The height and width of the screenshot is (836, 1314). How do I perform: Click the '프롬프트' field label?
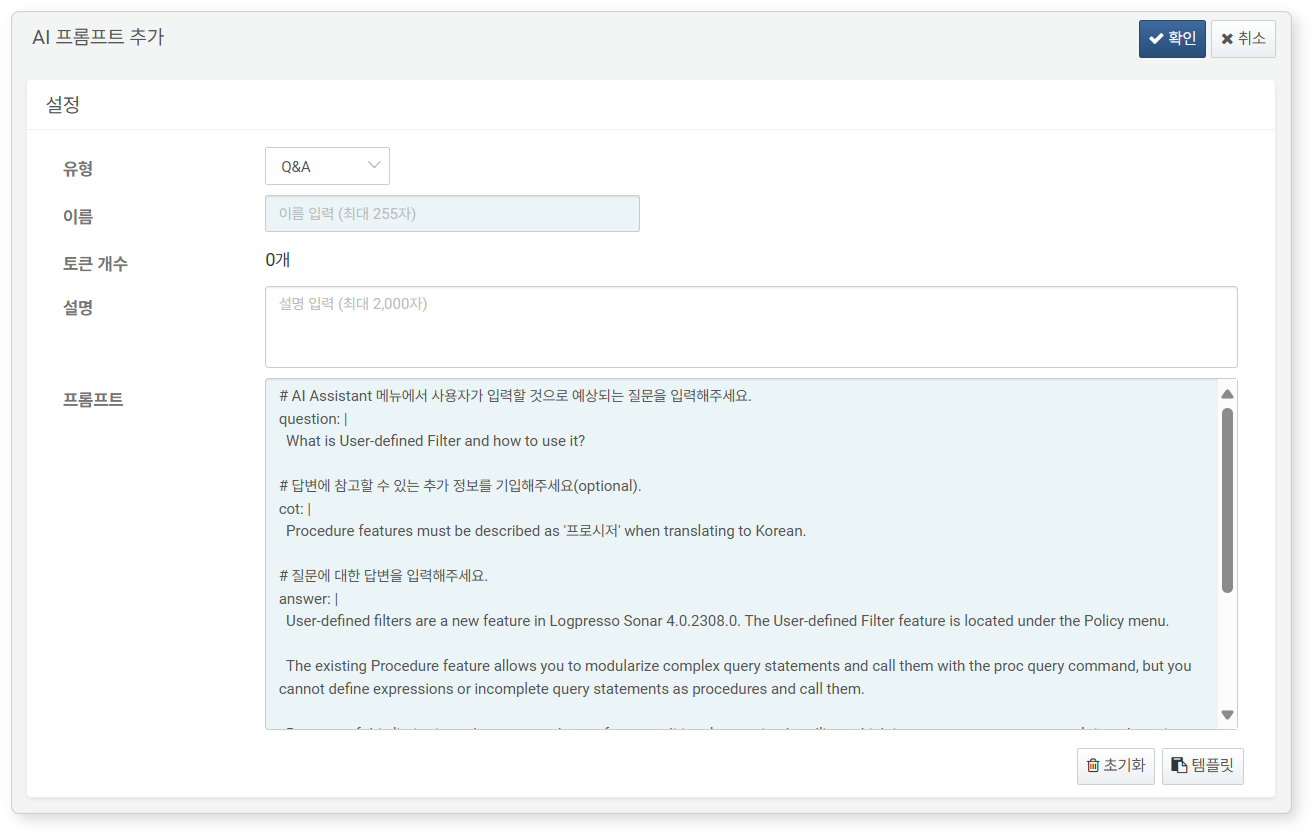pos(93,399)
